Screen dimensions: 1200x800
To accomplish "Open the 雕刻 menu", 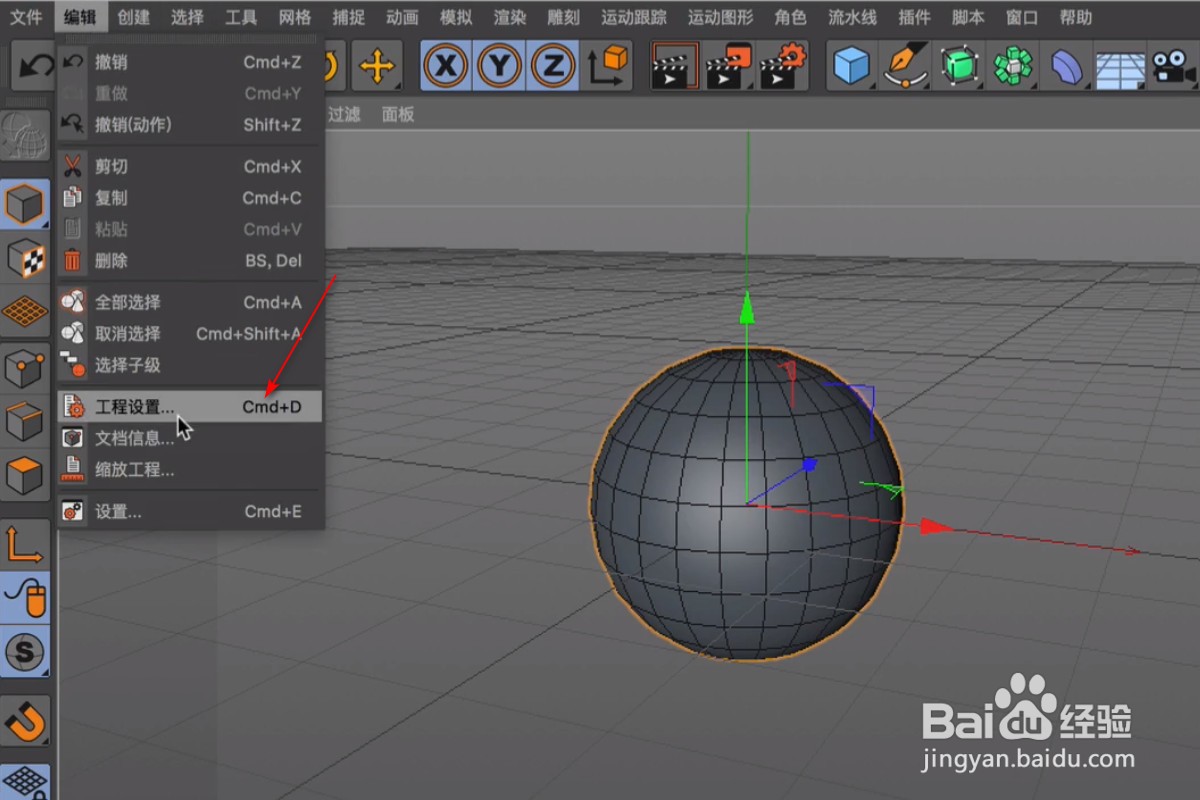I will (x=564, y=17).
